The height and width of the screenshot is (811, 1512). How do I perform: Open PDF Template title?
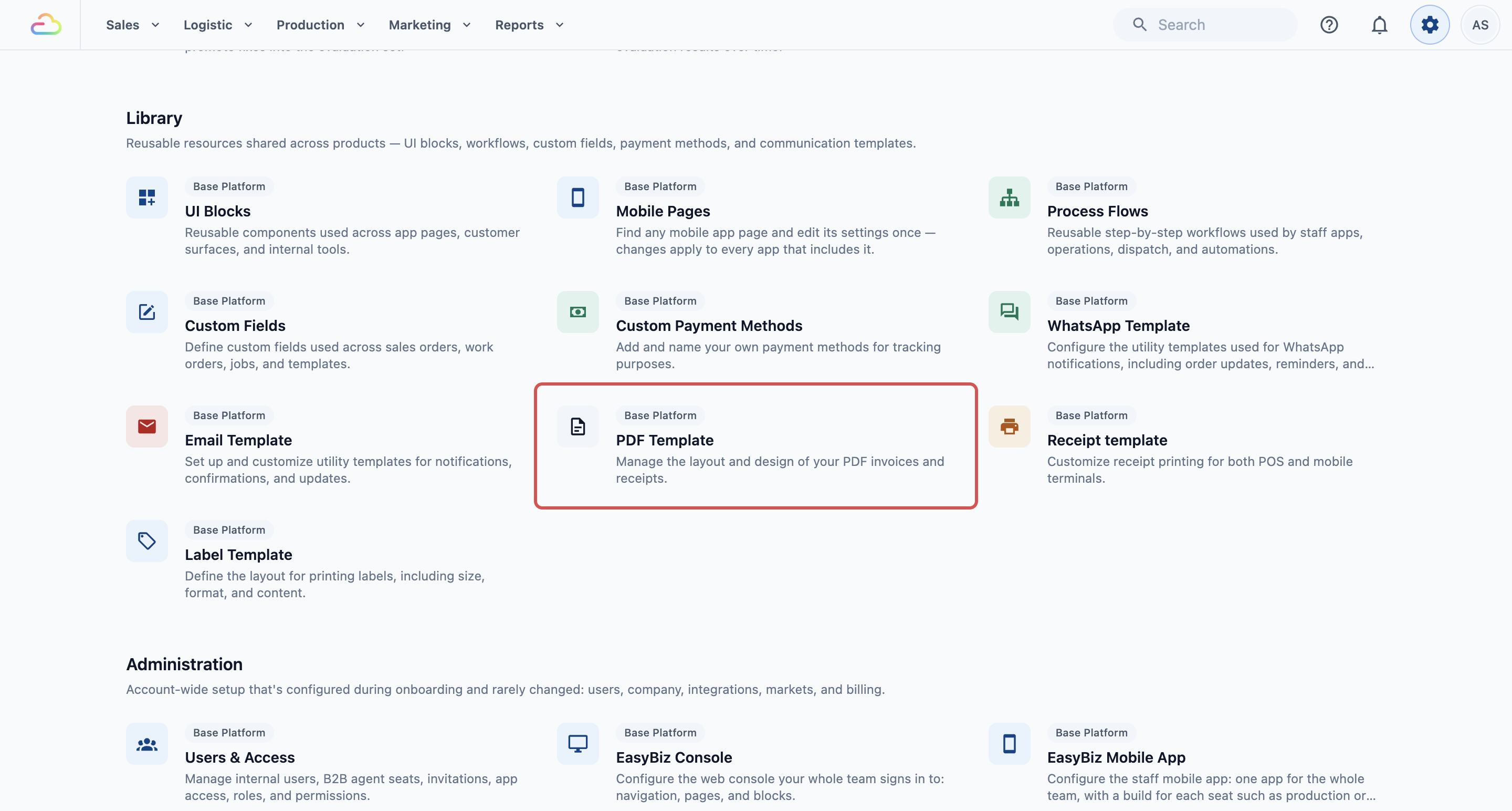tap(665, 441)
